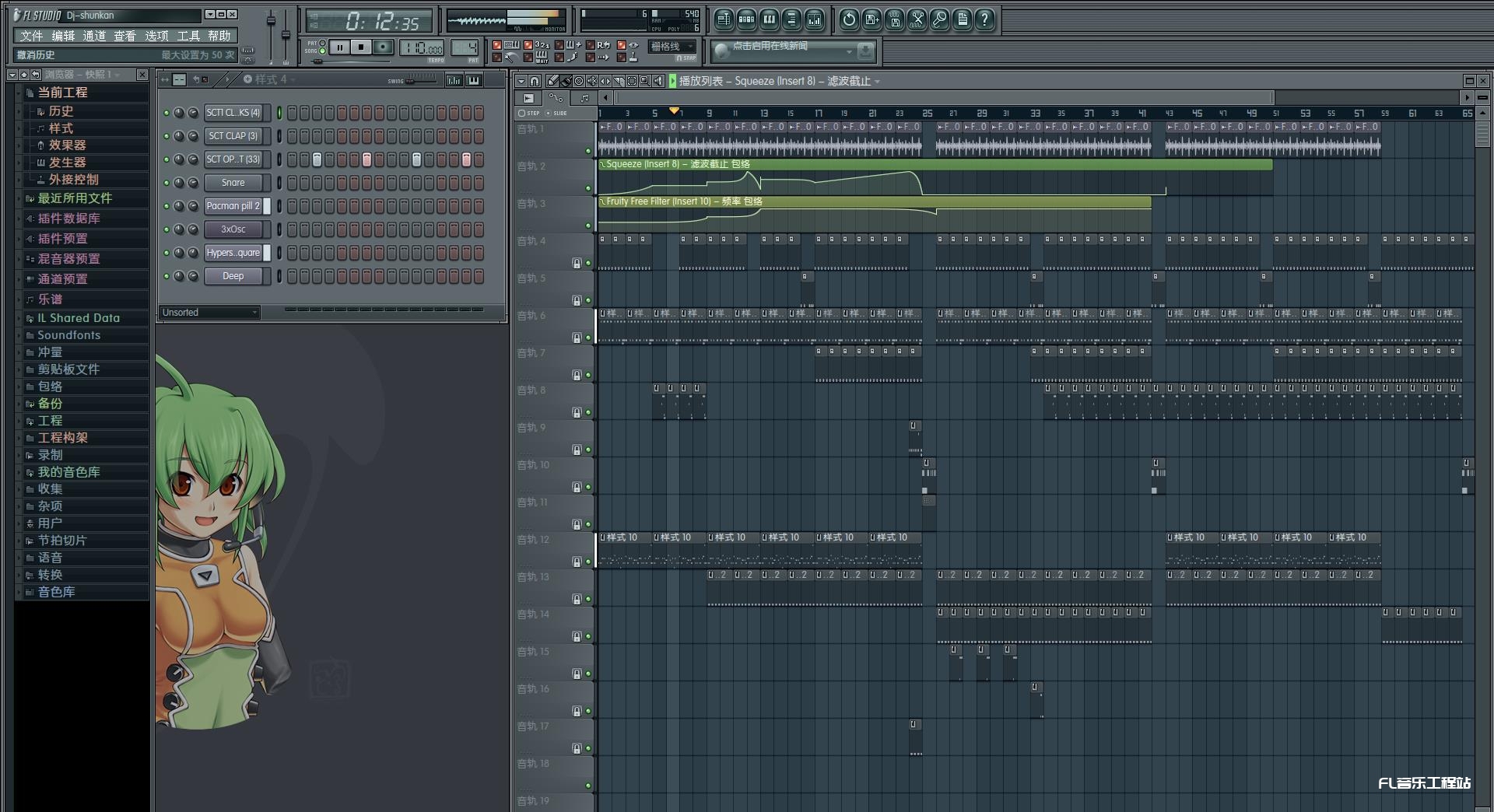Screen dimensions: 1494x812
Task: Toggle wait for input switch
Action: point(528,58)
